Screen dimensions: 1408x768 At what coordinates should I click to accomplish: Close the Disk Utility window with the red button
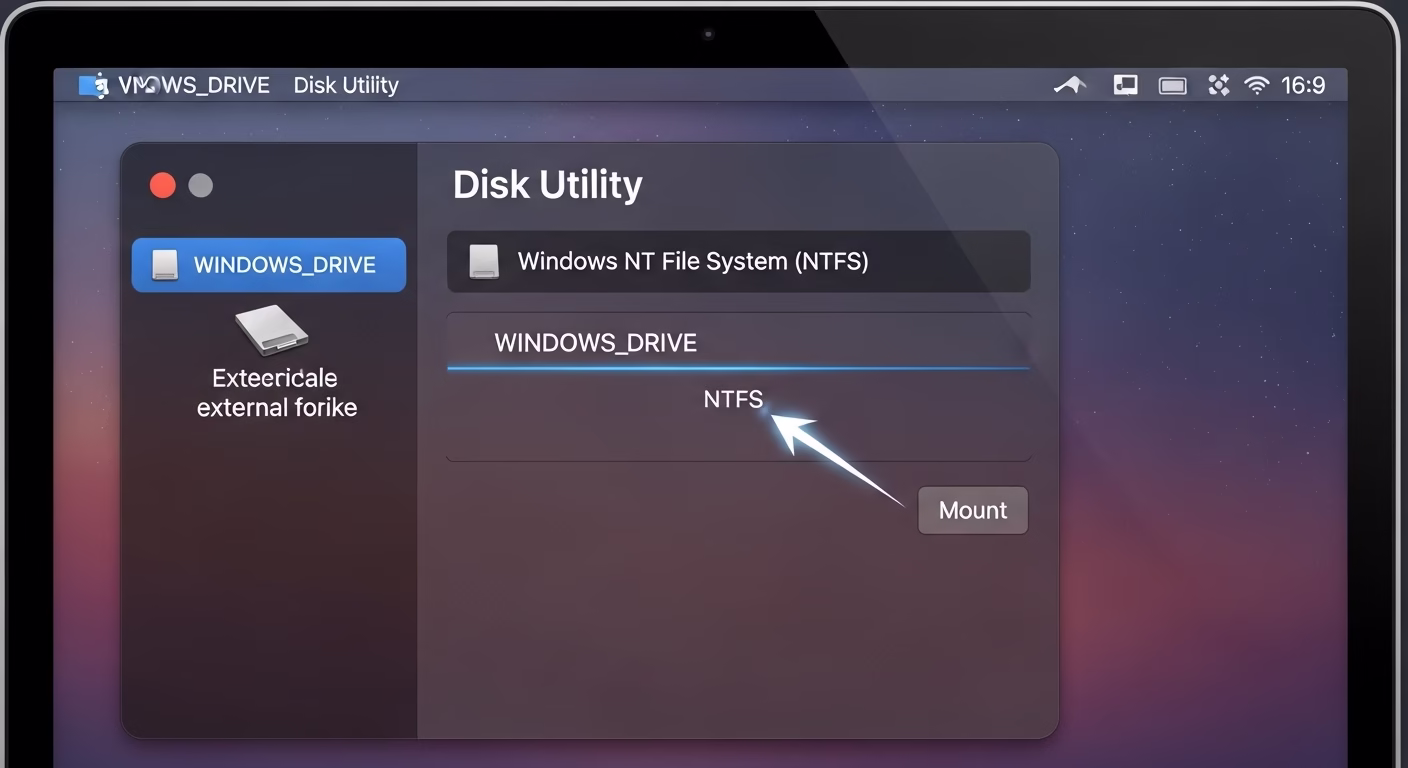(x=162, y=185)
